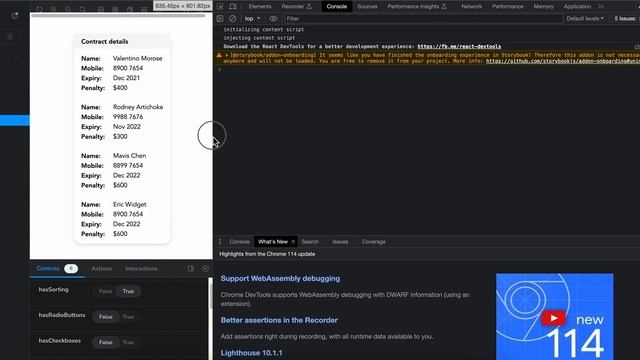Select the highlighted blue sidebar story item
This screenshot has height=360, width=640.
pos(15,120)
